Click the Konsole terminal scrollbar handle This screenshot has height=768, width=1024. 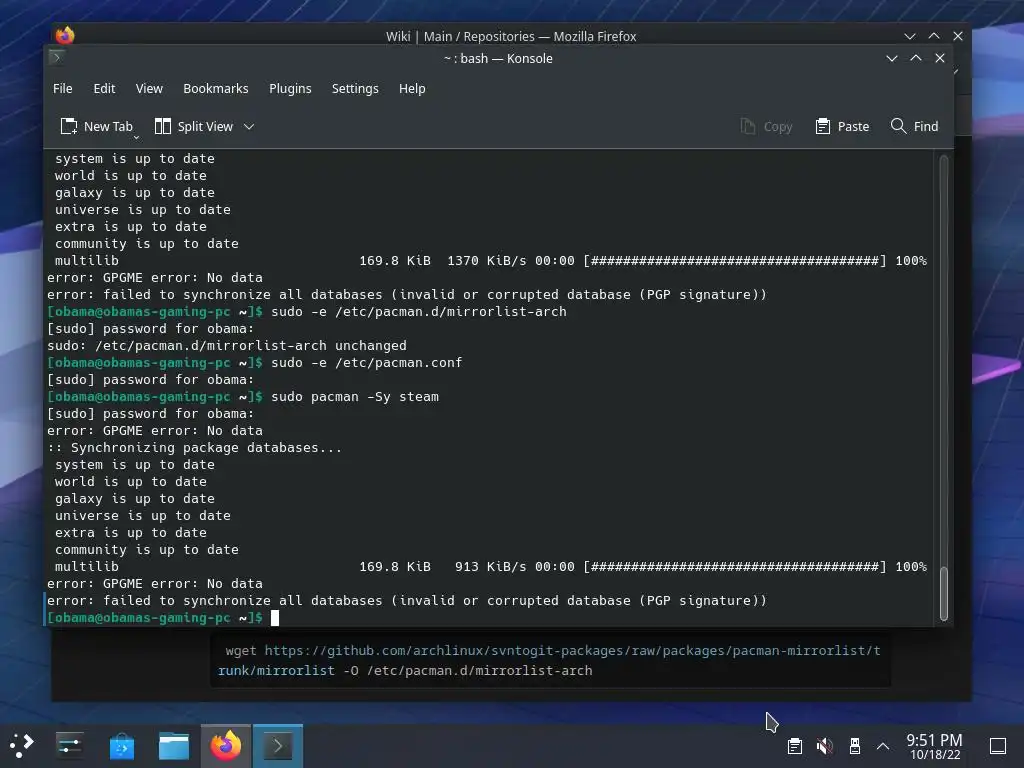point(943,593)
